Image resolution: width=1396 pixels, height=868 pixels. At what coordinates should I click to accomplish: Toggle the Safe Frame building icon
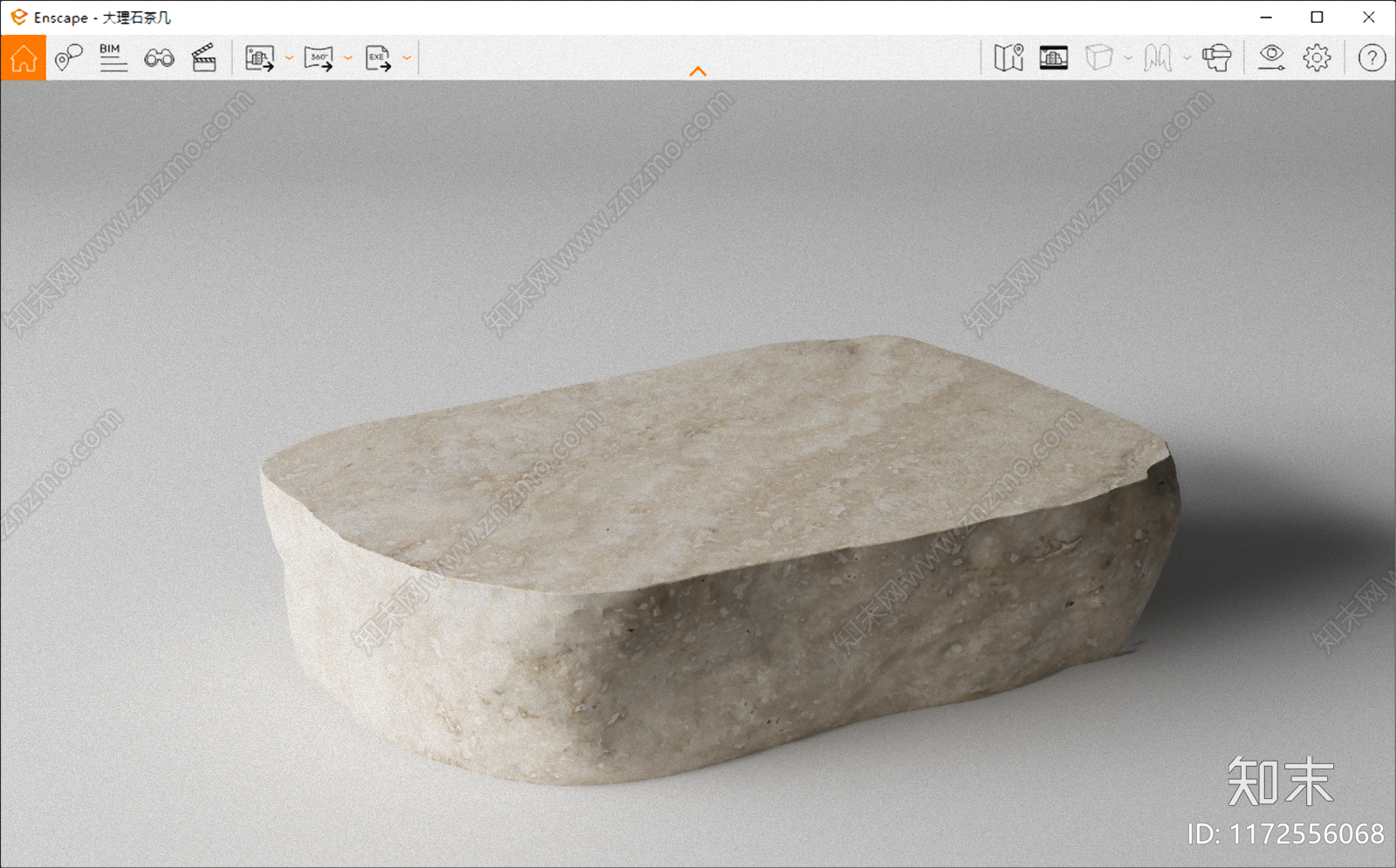(x=1054, y=58)
